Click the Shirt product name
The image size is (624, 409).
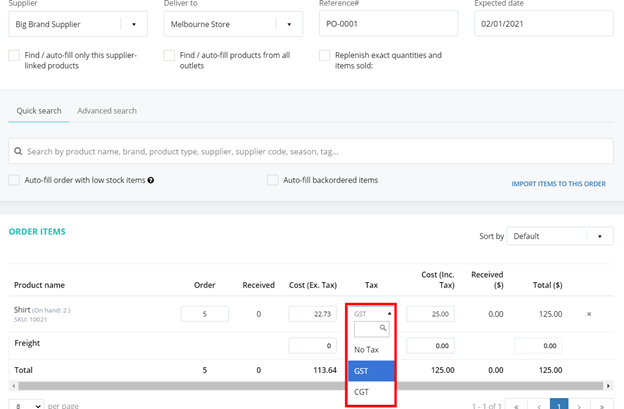(x=22, y=310)
